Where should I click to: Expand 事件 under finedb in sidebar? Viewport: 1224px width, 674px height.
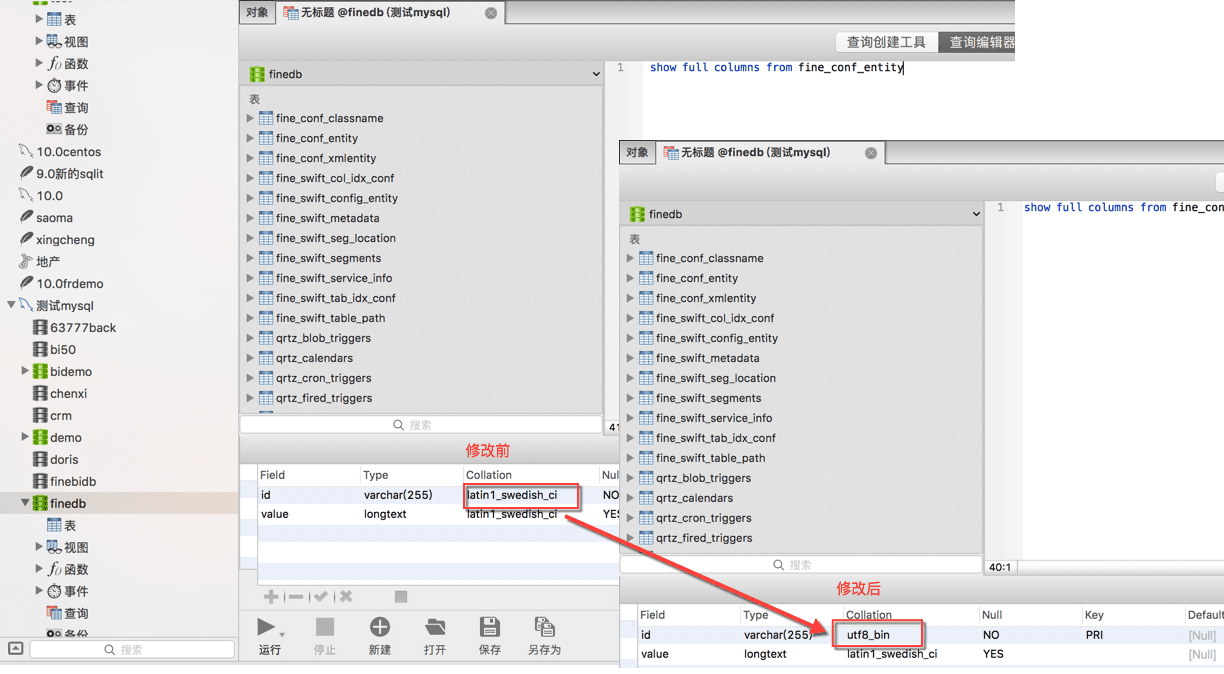[x=39, y=592]
